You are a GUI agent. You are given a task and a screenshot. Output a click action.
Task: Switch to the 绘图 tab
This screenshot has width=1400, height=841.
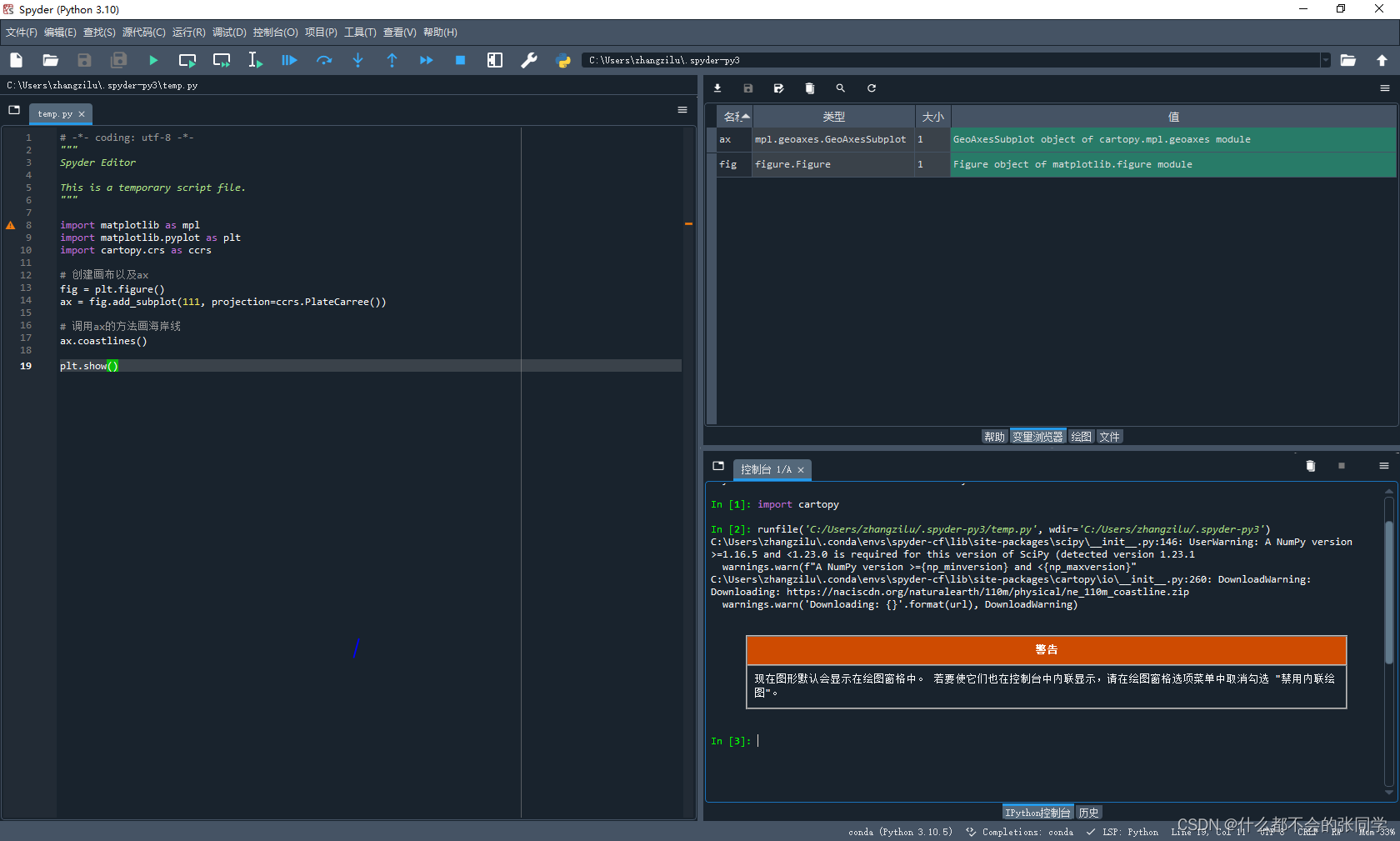pos(1081,437)
